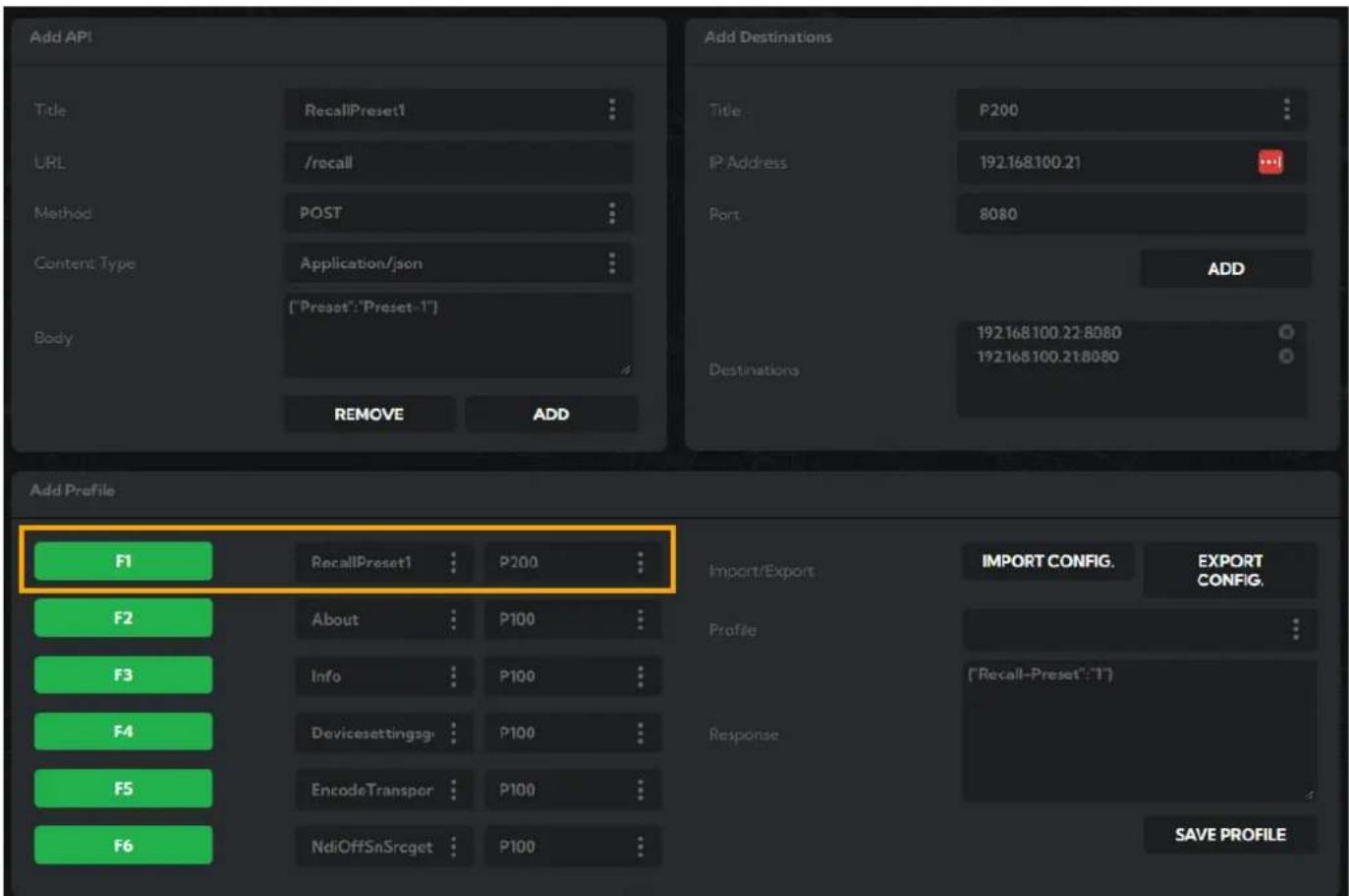Open the Profile selection dropdown

pyautogui.click(x=1140, y=629)
